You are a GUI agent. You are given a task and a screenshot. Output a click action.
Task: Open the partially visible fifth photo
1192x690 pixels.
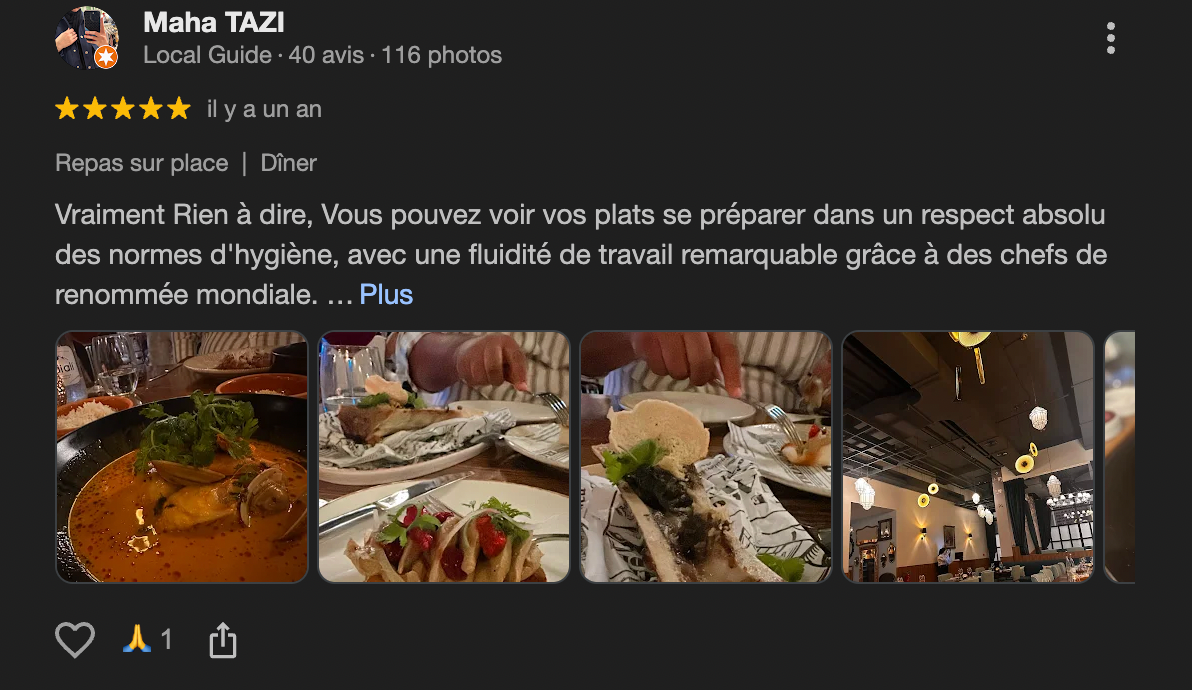[1120, 457]
